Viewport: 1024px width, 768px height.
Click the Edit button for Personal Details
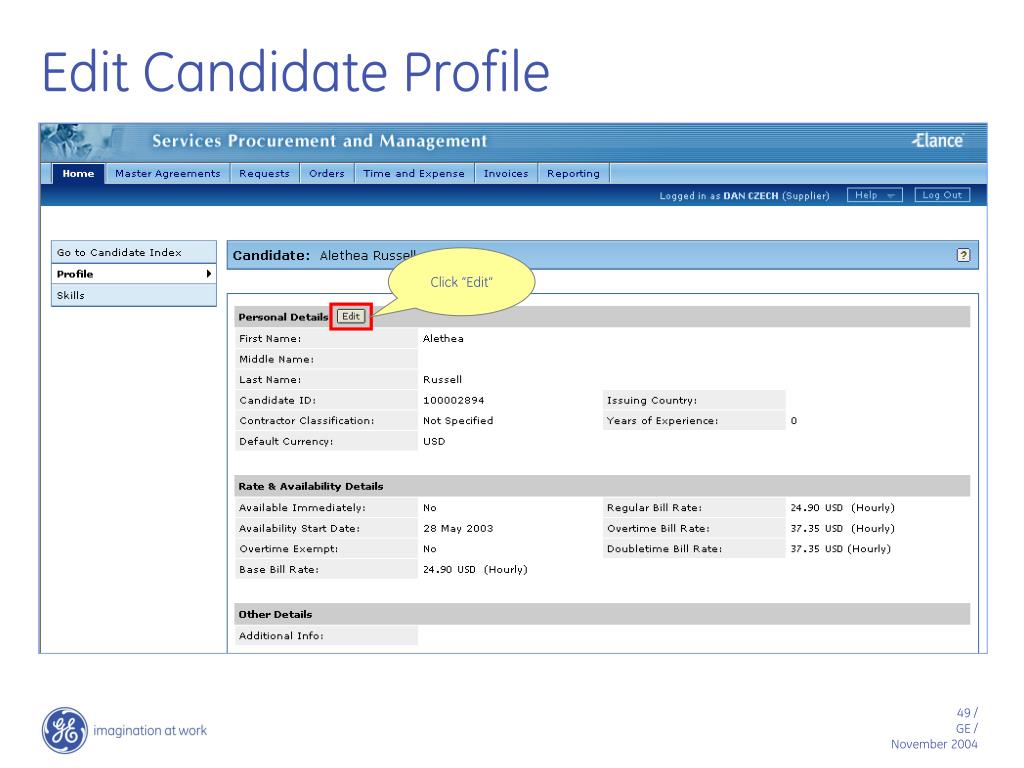click(x=351, y=315)
